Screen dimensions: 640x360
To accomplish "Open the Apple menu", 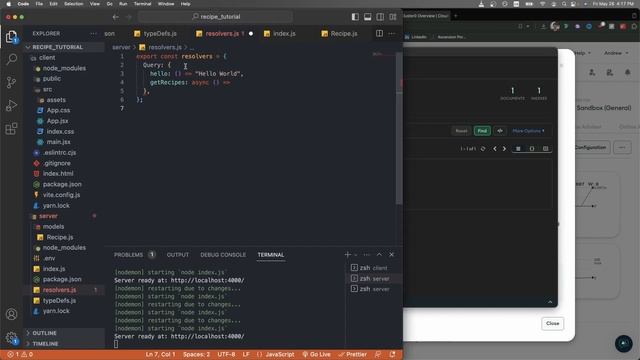I will [x=8, y=4].
